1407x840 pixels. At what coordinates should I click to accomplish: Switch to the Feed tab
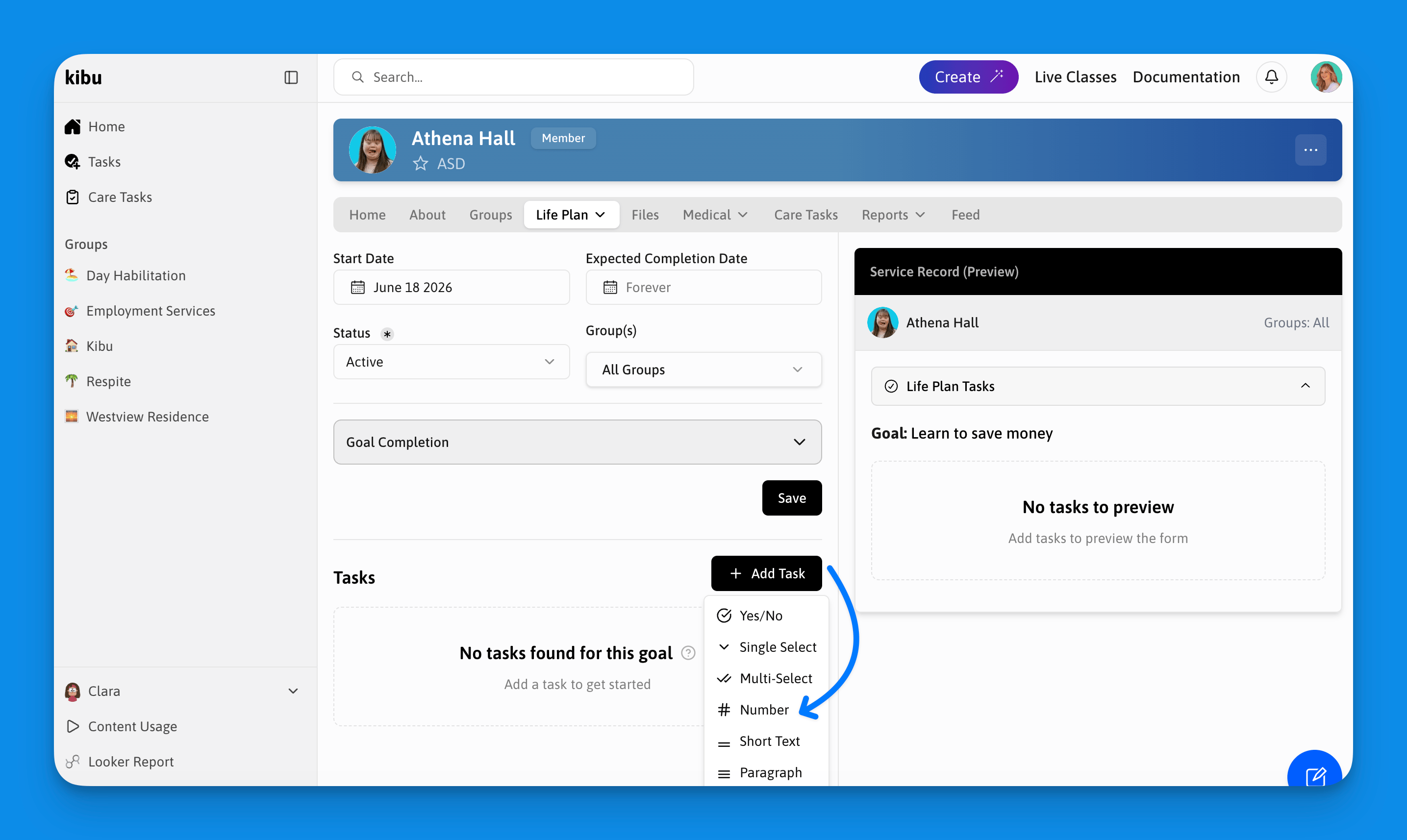pos(965,215)
